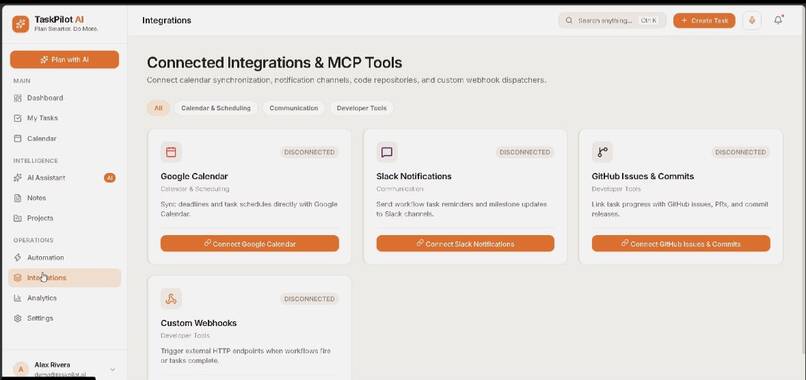
Task: Click the Settings gear icon
Action: pyautogui.click(x=17, y=318)
